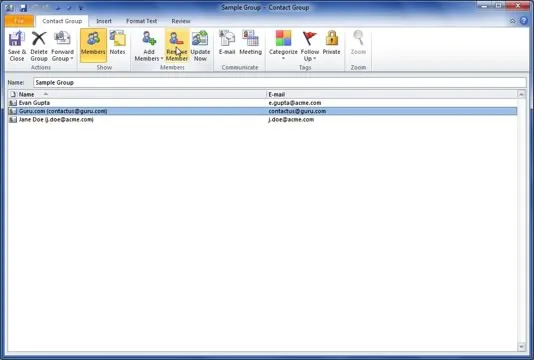The image size is (534, 360).
Task: Open the Categorize color menu
Action: [283, 45]
